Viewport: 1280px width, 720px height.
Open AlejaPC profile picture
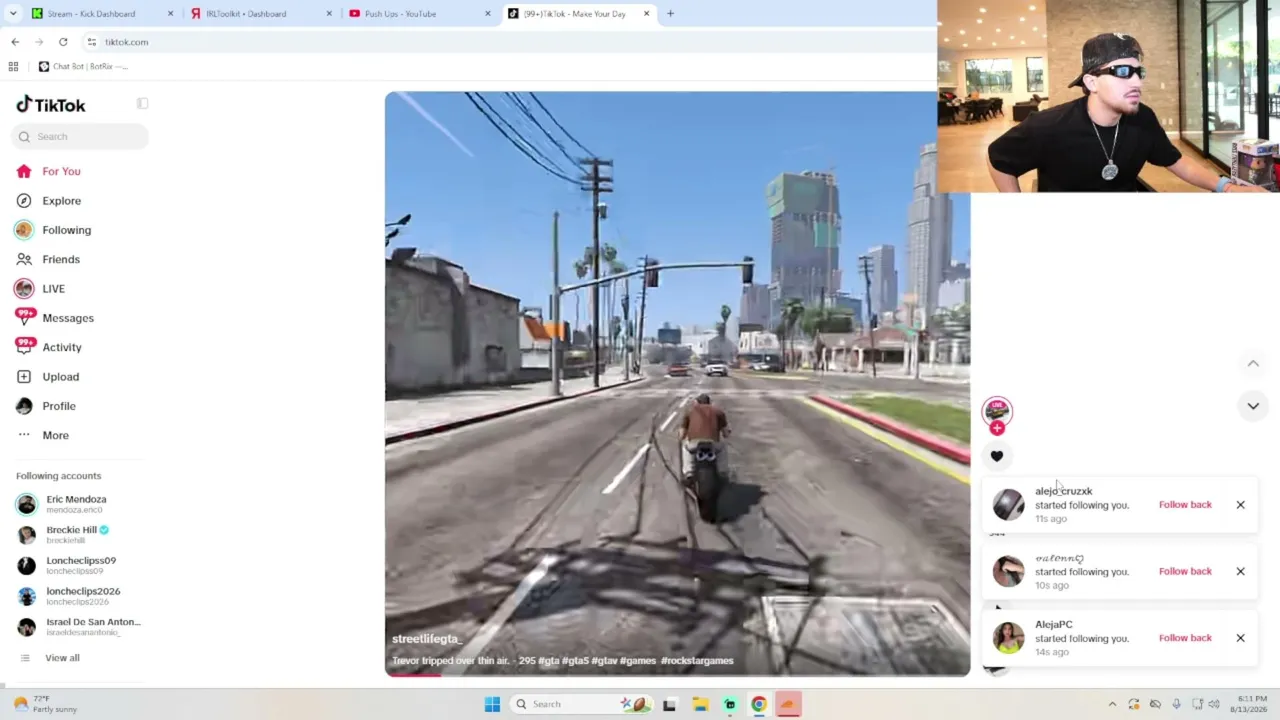click(x=1008, y=638)
